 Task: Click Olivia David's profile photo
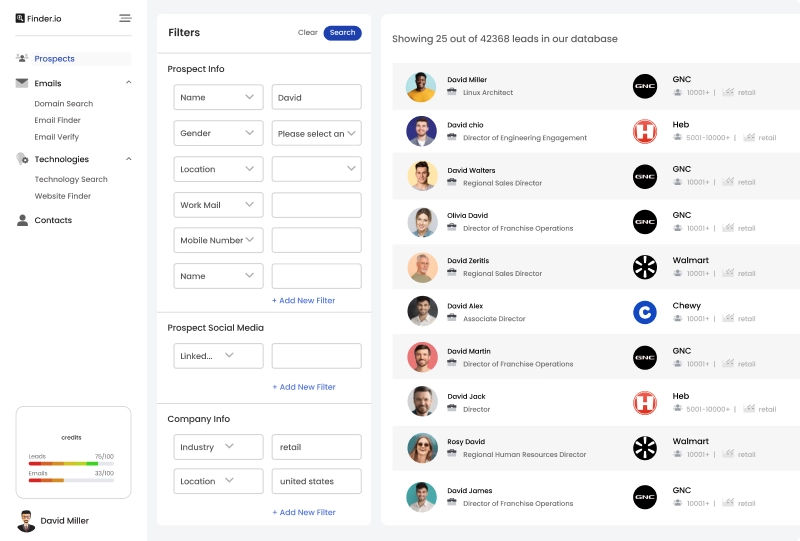(422, 222)
